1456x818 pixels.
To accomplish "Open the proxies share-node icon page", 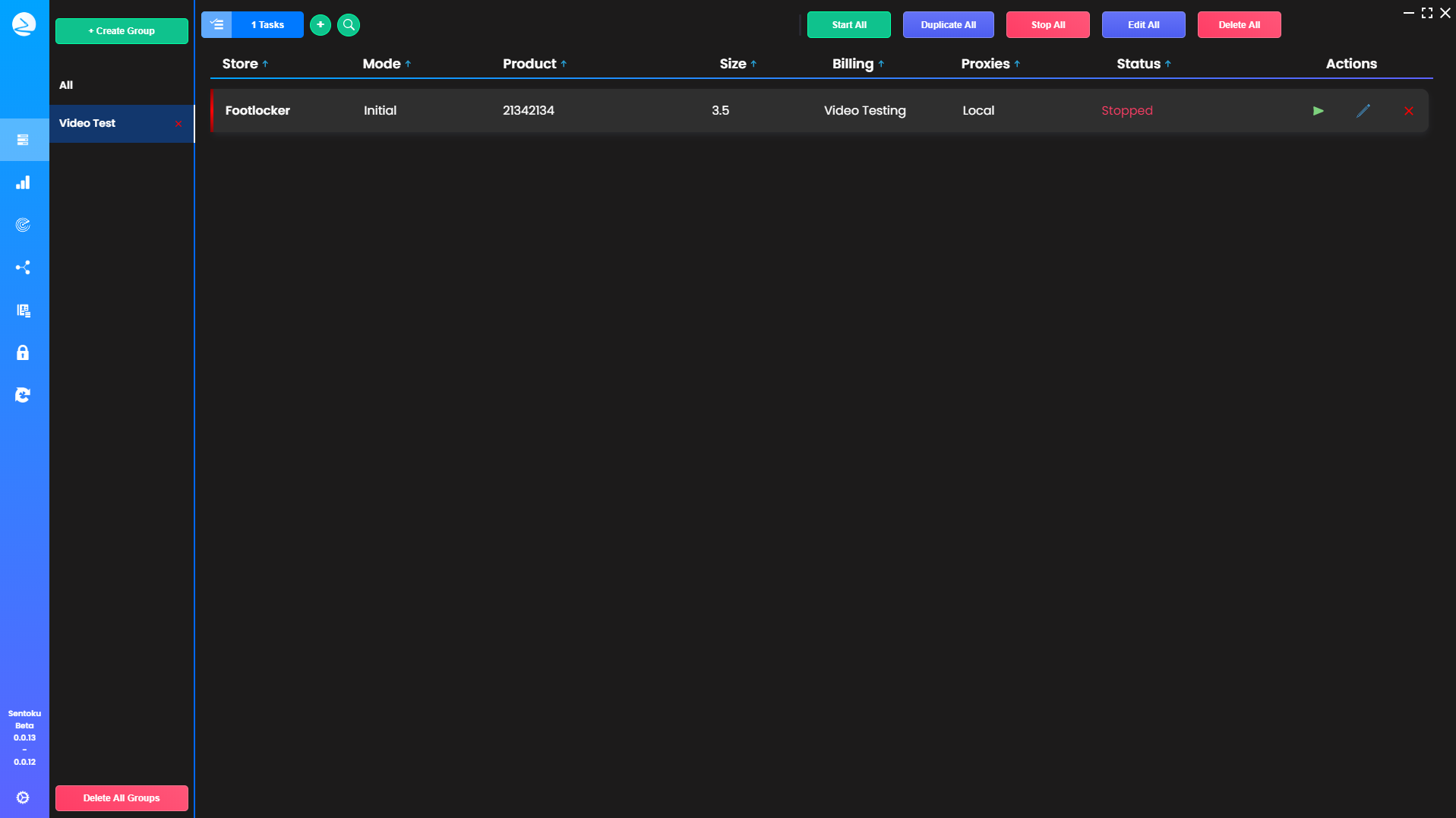I will [23, 267].
